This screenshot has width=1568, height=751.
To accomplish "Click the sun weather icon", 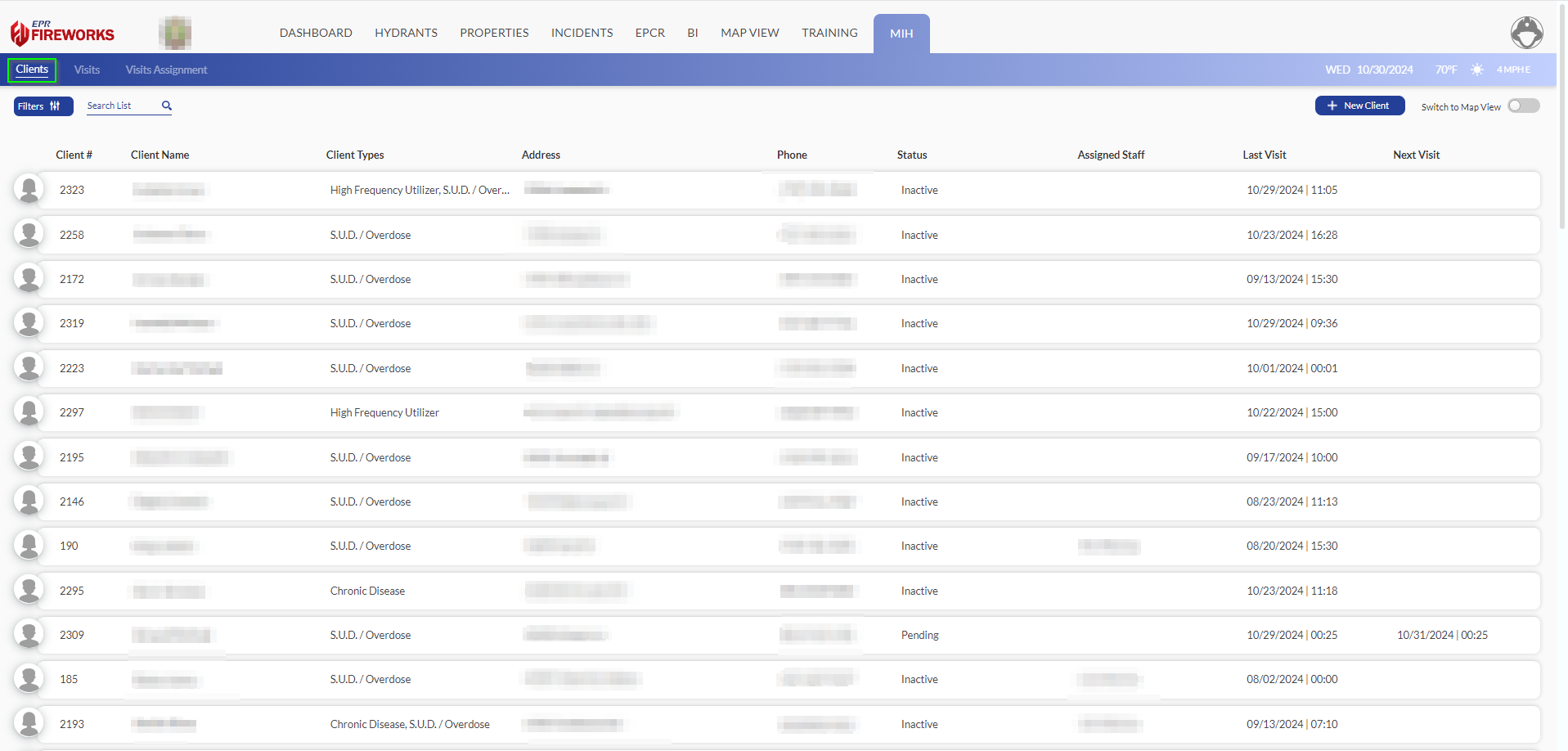I will coord(1476,70).
